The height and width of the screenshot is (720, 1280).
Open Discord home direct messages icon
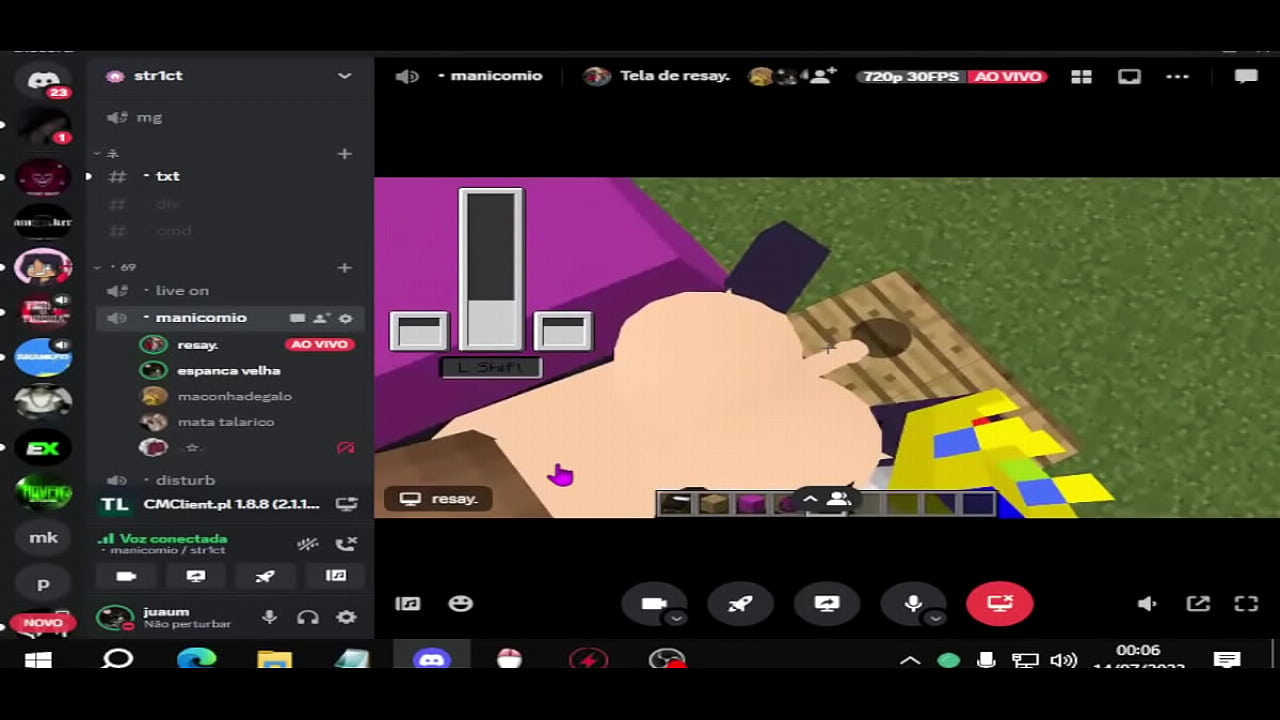(x=43, y=82)
